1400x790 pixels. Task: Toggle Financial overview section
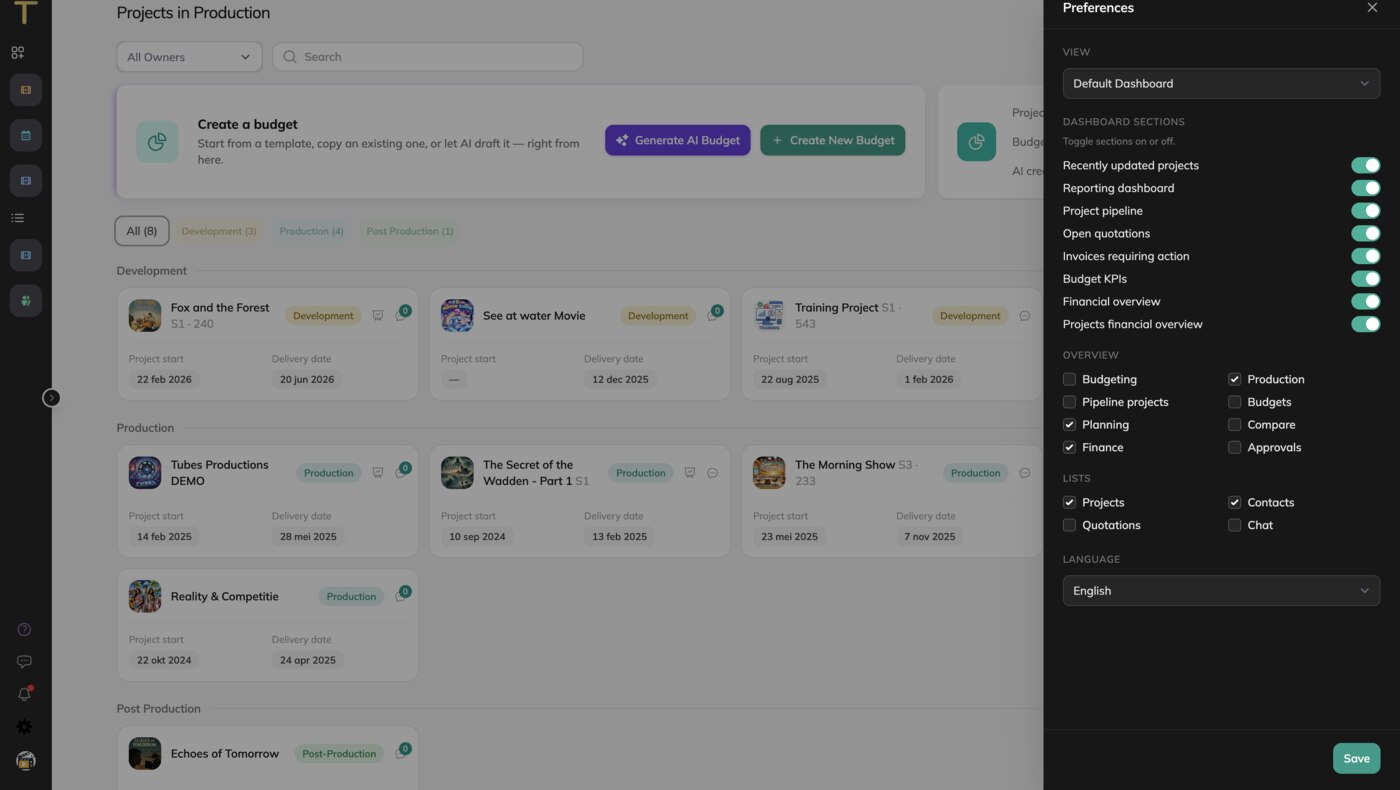(1365, 301)
